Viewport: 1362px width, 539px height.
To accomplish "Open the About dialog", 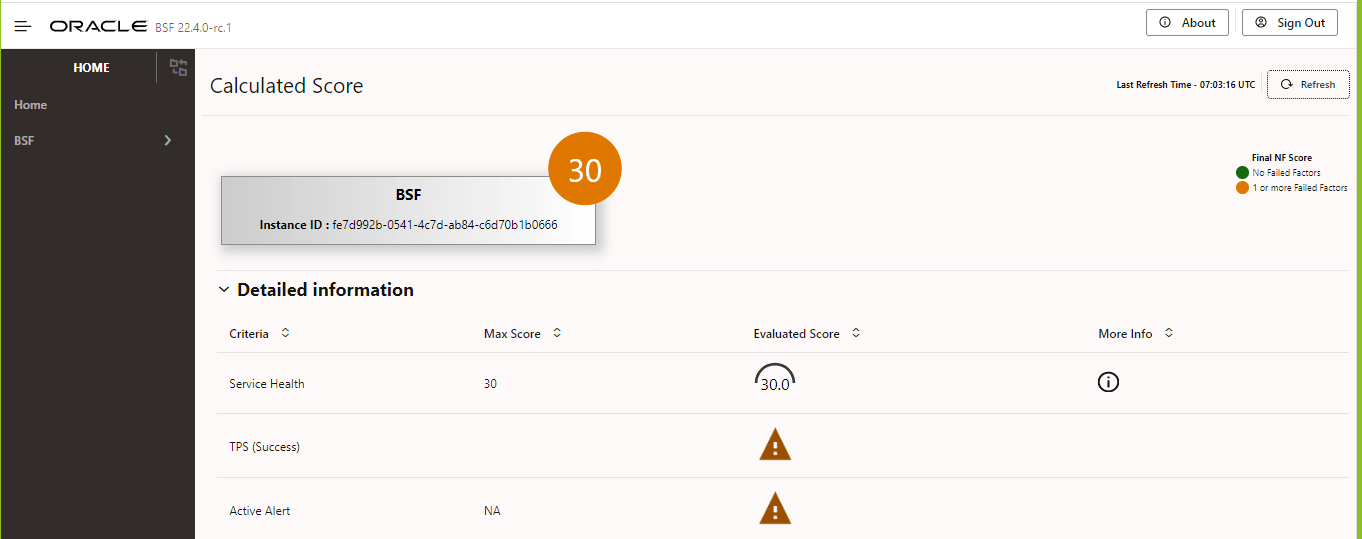I will point(1187,23).
